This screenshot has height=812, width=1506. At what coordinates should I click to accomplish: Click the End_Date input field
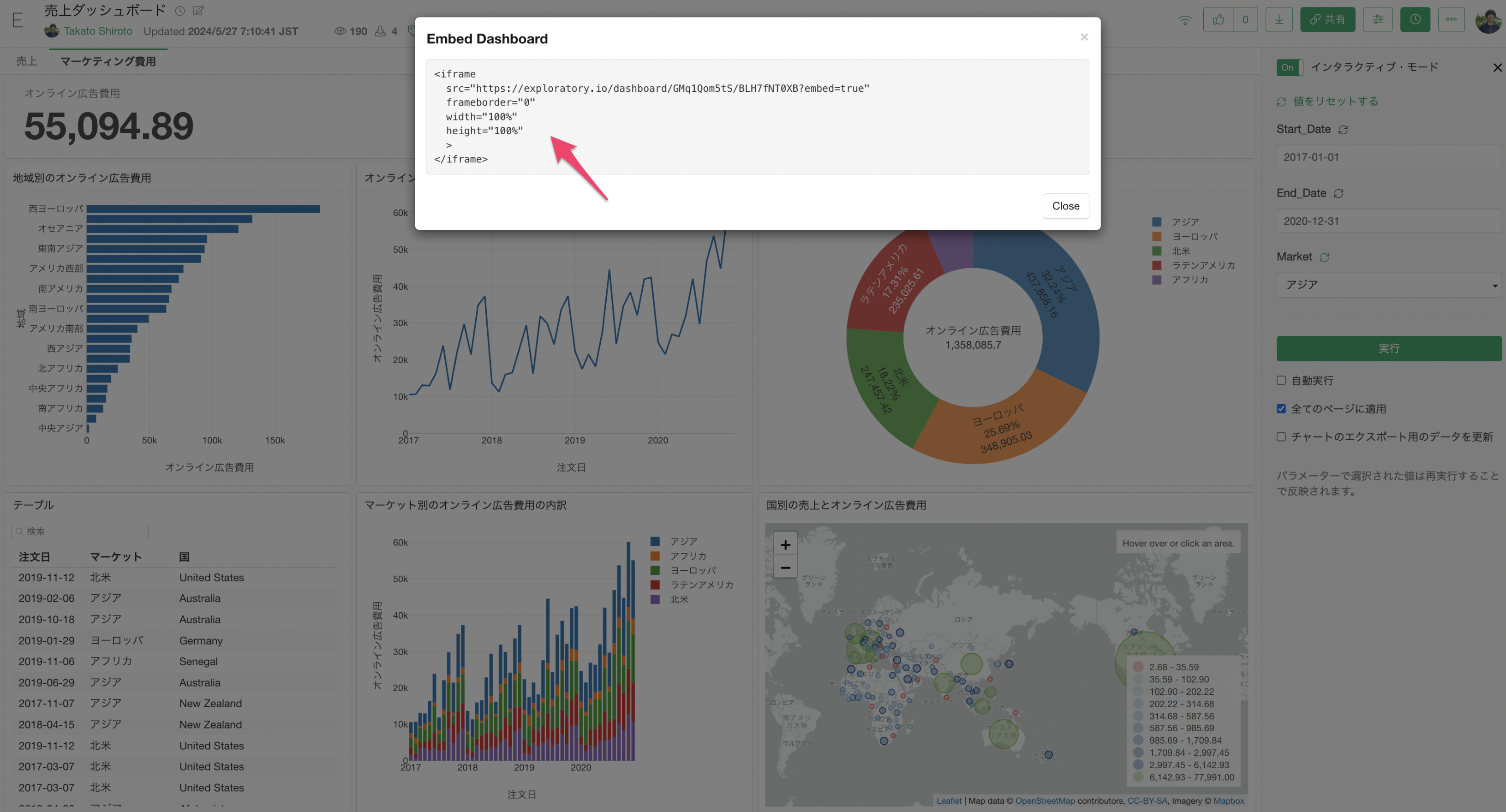(x=1388, y=221)
